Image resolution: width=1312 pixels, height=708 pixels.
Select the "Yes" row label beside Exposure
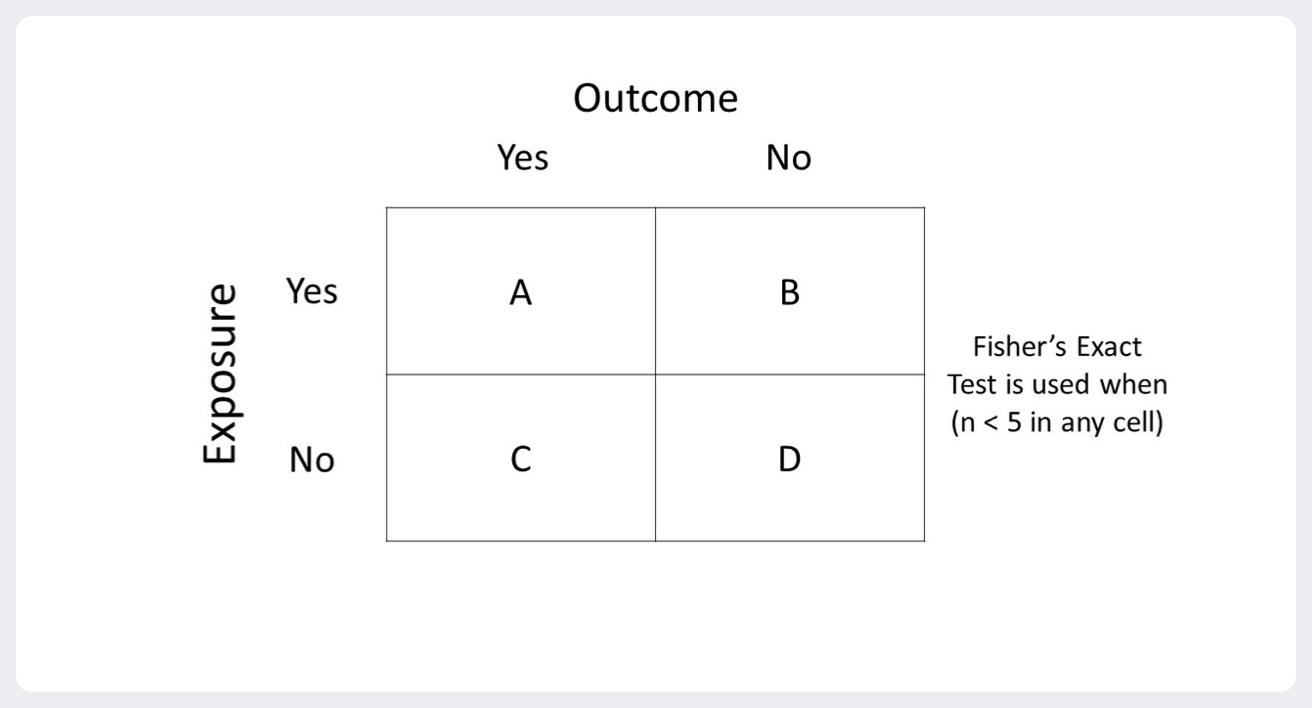[311, 292]
